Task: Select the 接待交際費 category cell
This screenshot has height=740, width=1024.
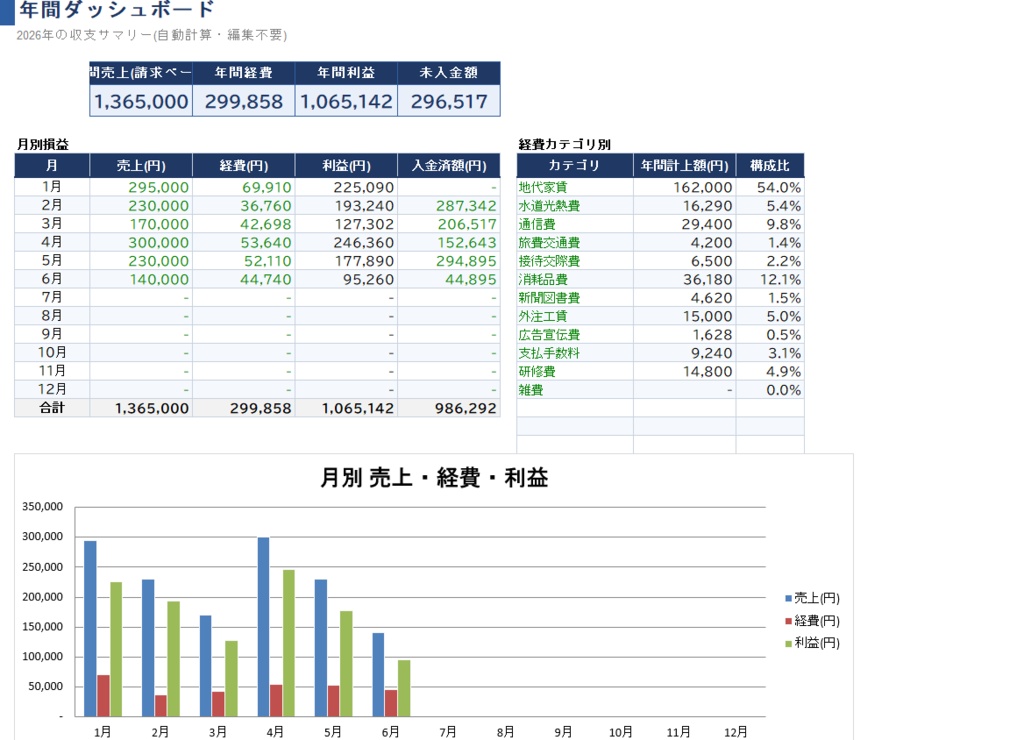Action: 575,261
